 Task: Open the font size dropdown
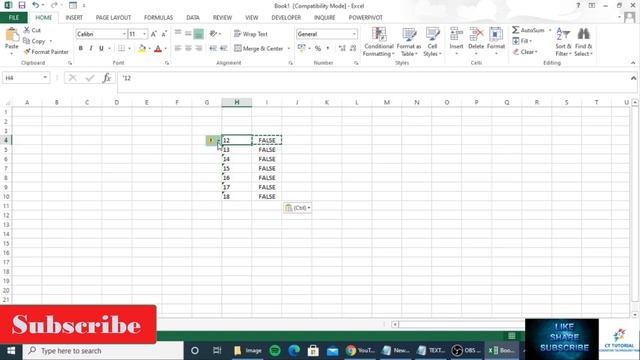point(144,34)
